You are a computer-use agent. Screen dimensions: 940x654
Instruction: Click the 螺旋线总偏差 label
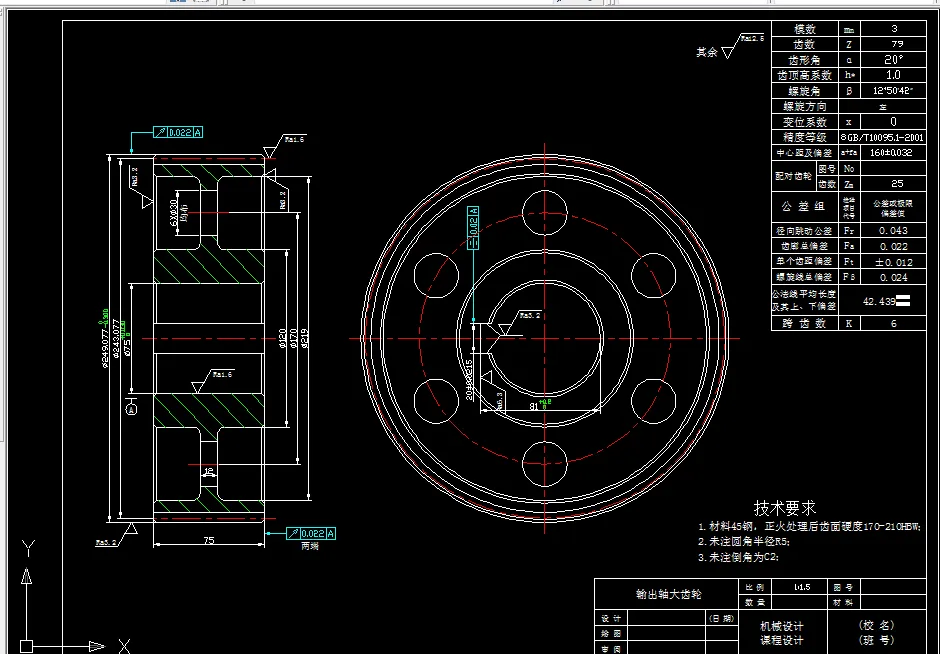pyautogui.click(x=804, y=278)
